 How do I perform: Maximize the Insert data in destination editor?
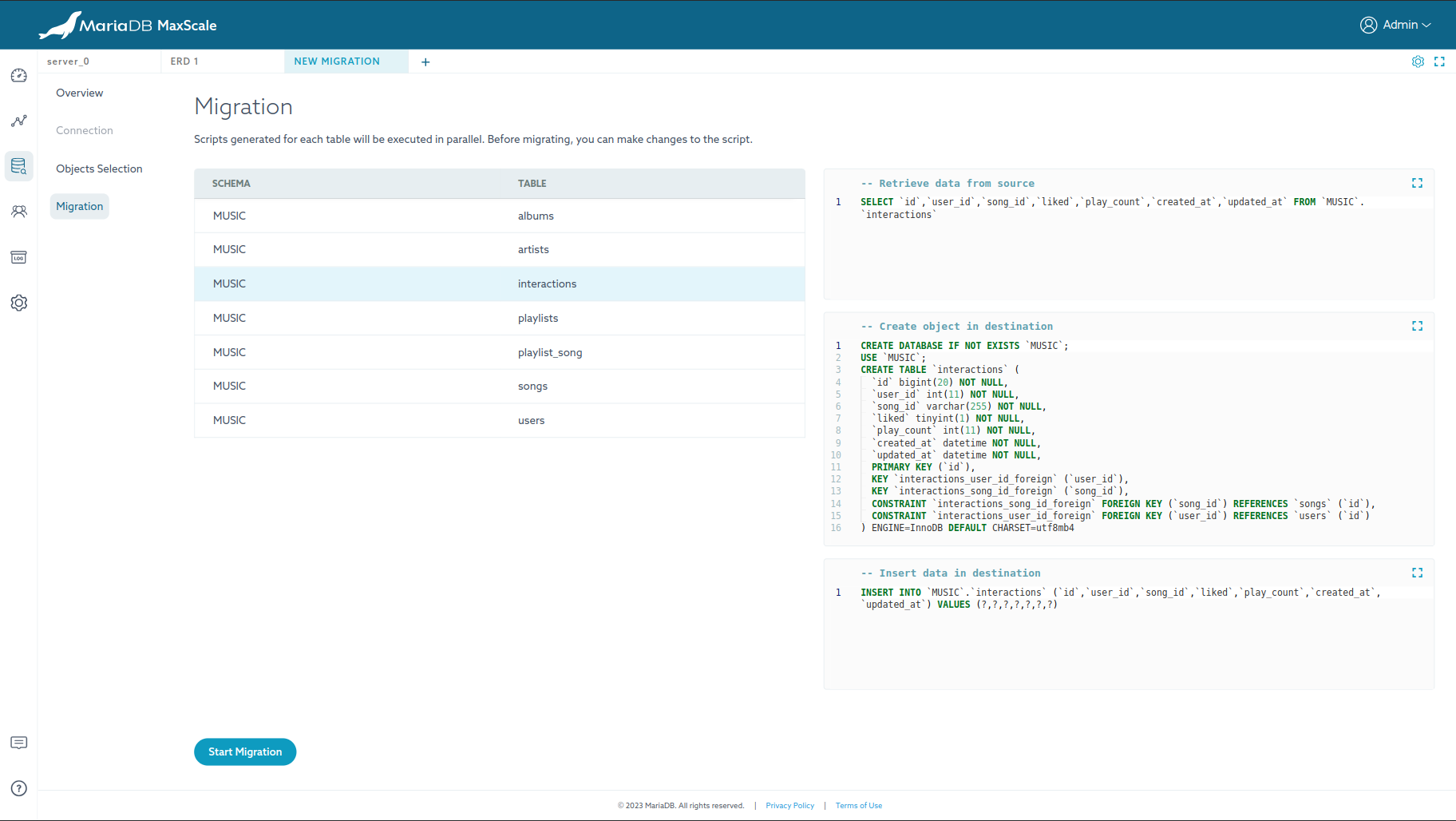pos(1417,573)
